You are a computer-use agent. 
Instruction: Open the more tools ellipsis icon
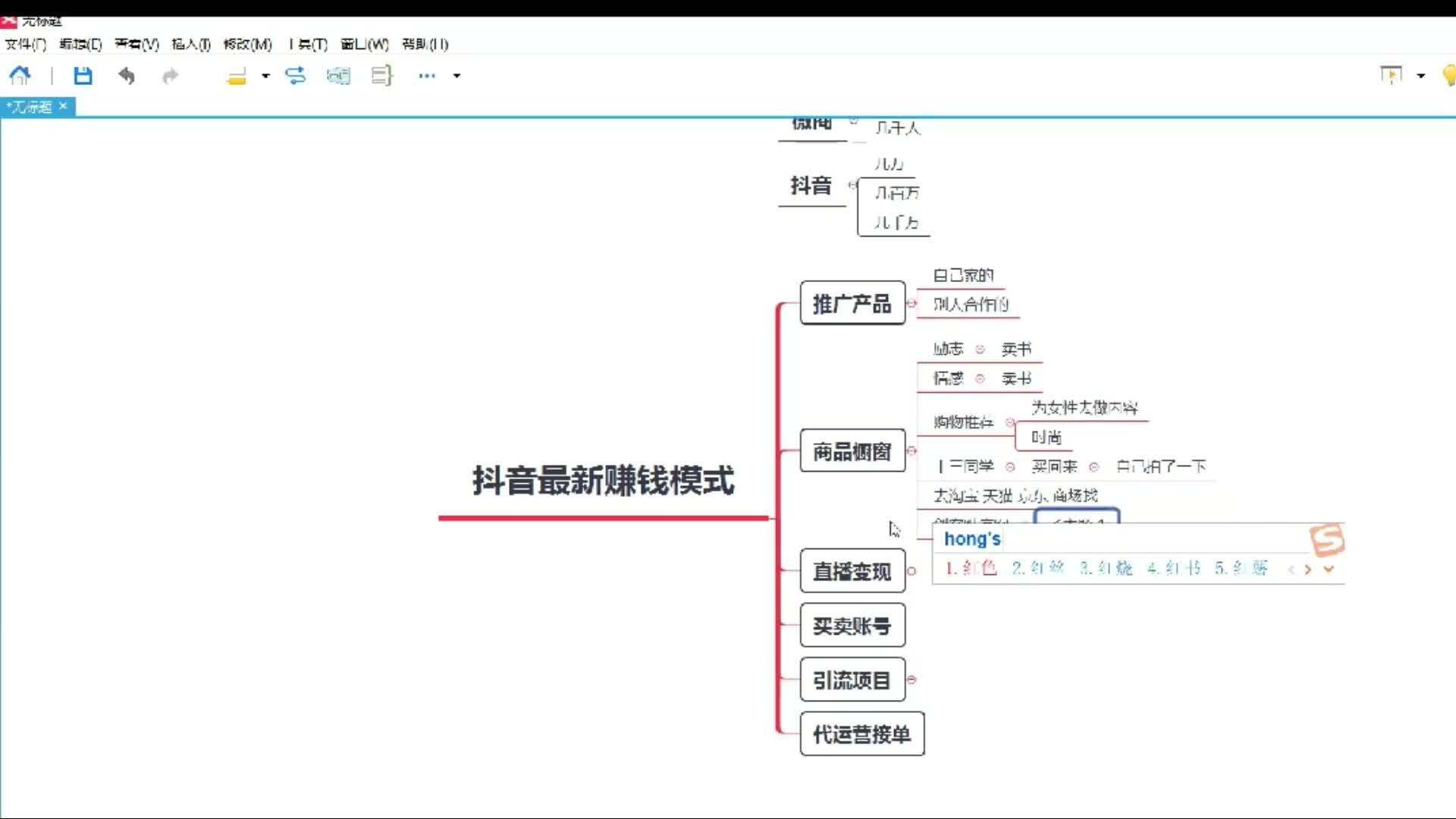427,76
